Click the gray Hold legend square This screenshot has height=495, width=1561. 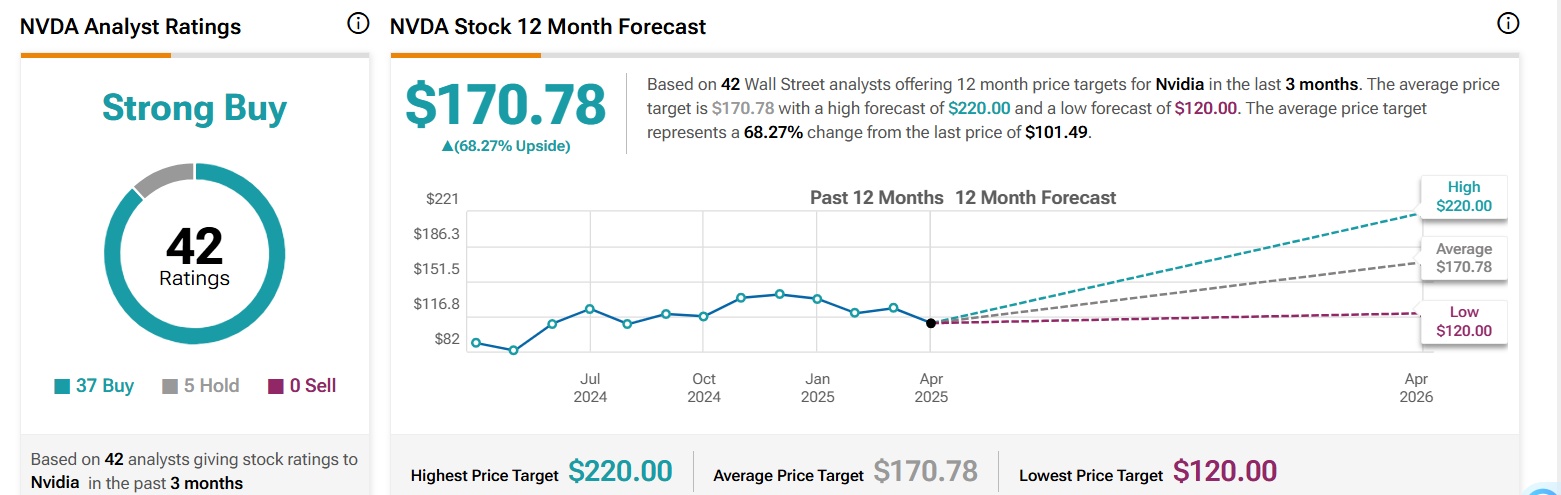click(169, 387)
